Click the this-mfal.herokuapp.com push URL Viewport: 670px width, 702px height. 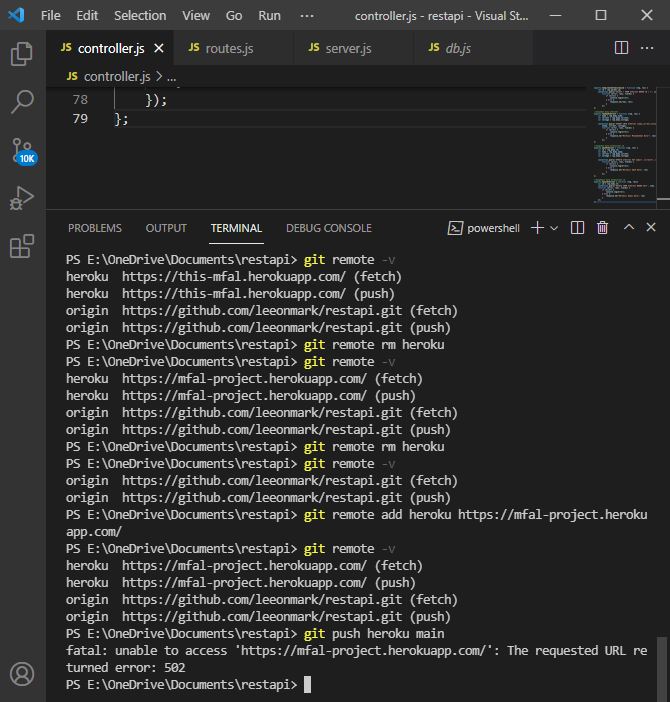tap(234, 294)
